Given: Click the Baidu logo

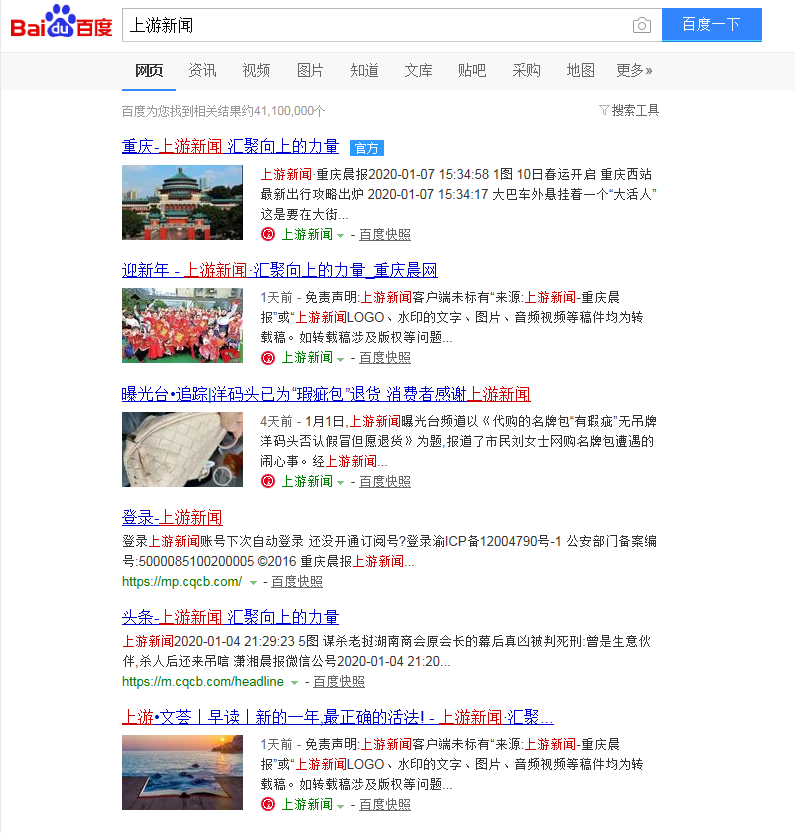Looking at the screenshot, I should tap(61, 23).
